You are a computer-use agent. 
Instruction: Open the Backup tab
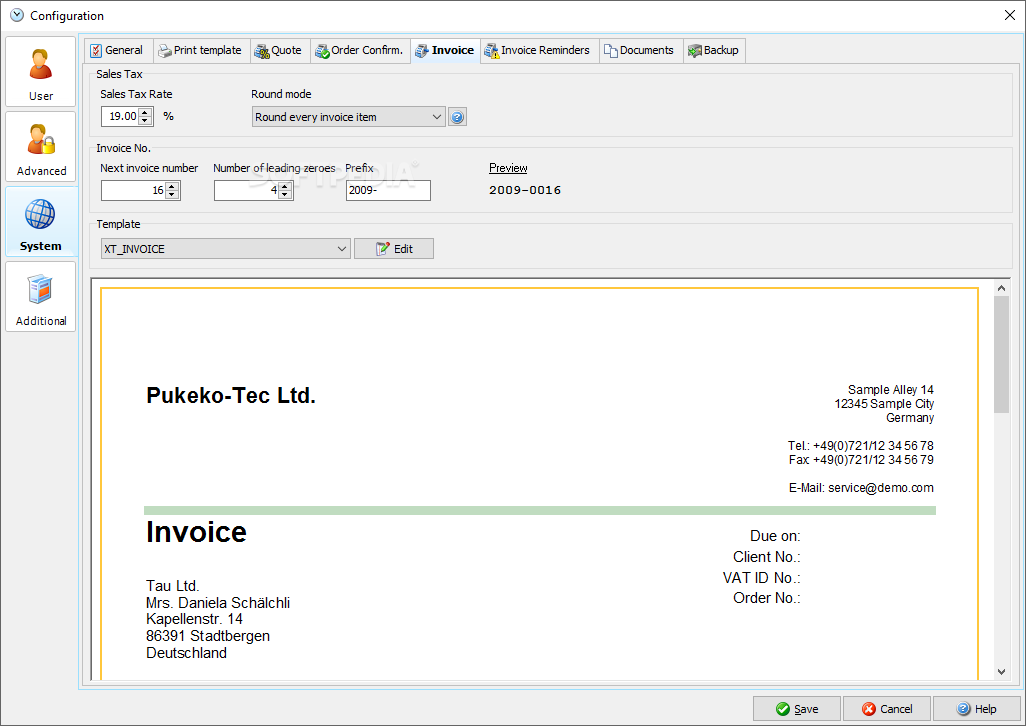pyautogui.click(x=713, y=50)
